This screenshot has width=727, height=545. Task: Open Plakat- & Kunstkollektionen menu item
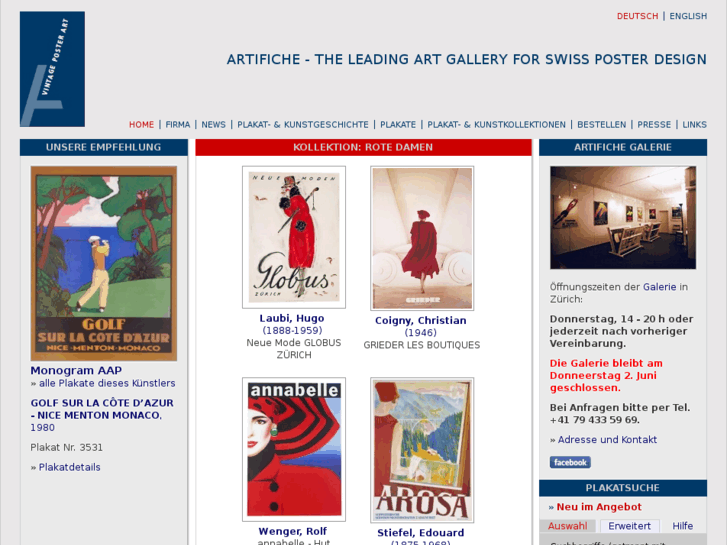coord(496,125)
